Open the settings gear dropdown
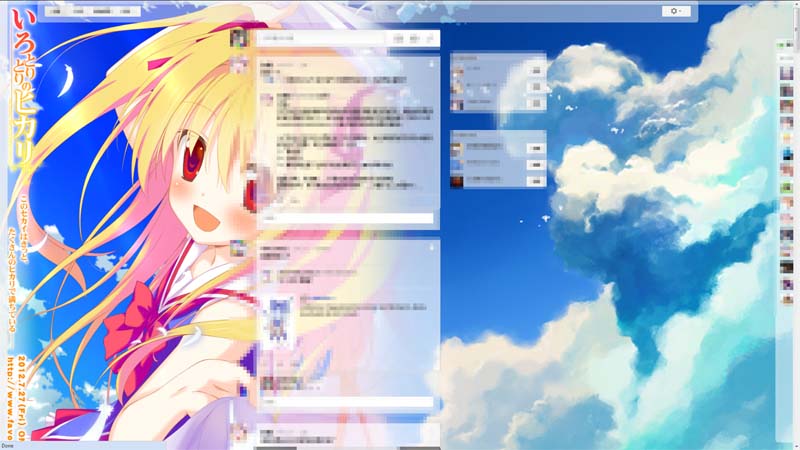This screenshot has width=800, height=450. (676, 11)
